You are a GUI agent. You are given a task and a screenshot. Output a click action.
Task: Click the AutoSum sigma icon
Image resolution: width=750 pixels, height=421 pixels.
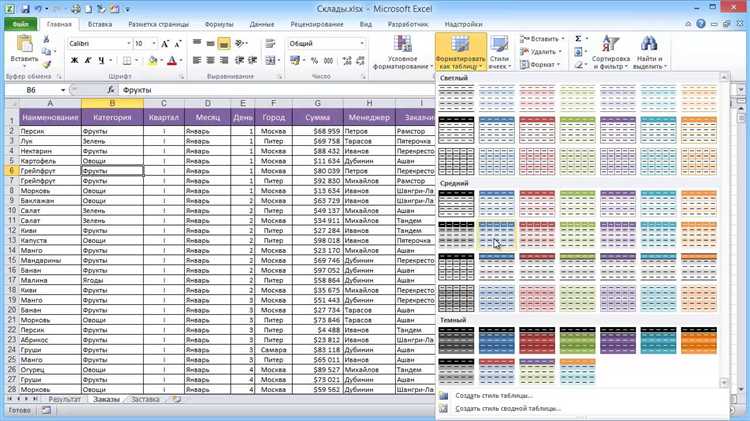[578, 39]
